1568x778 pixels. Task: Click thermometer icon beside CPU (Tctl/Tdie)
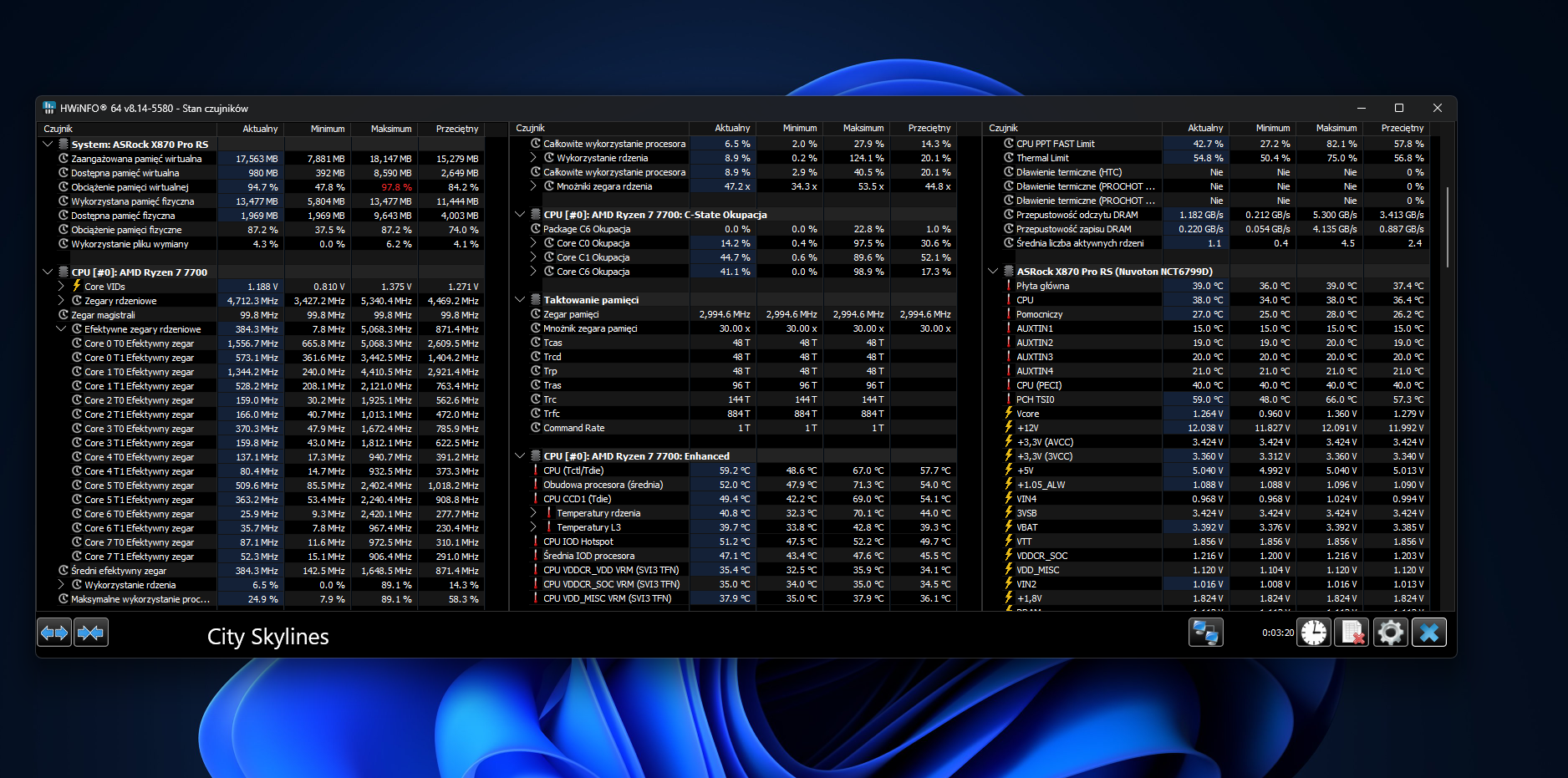tap(536, 470)
